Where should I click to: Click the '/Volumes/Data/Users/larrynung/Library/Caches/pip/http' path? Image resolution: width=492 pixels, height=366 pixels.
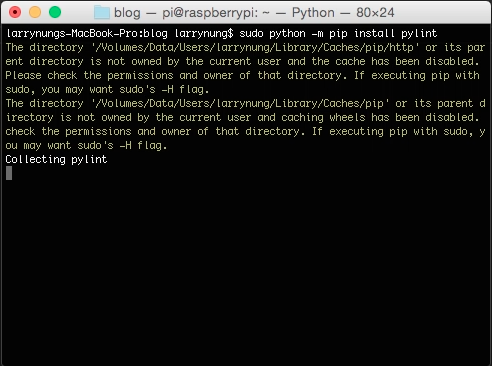[255, 47]
